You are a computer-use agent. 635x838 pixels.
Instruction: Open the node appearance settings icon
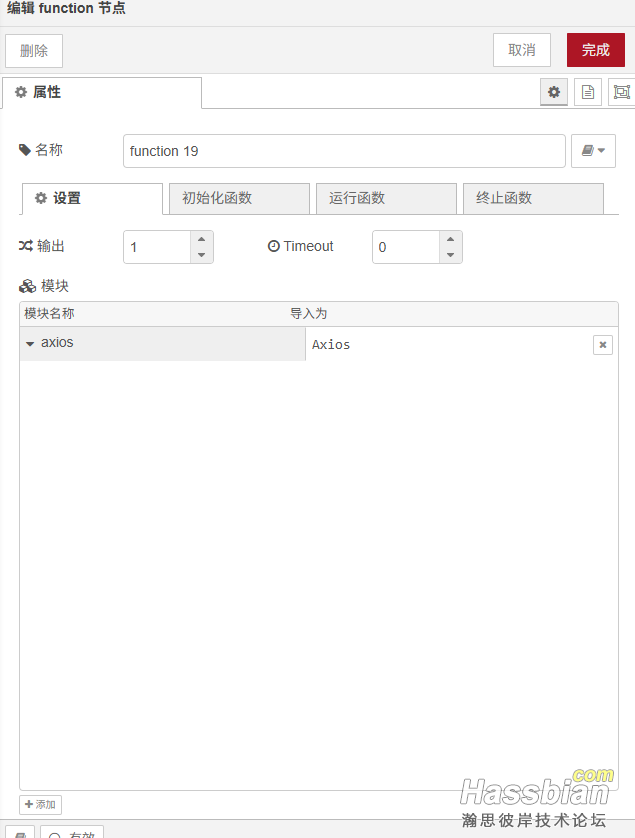click(x=621, y=92)
